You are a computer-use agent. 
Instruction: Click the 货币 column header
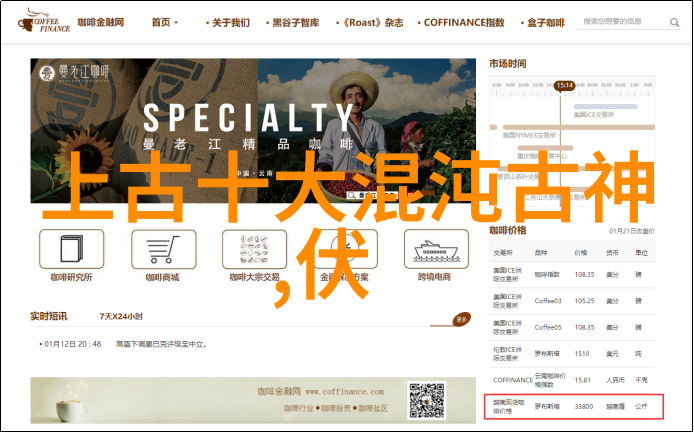pyautogui.click(x=613, y=253)
